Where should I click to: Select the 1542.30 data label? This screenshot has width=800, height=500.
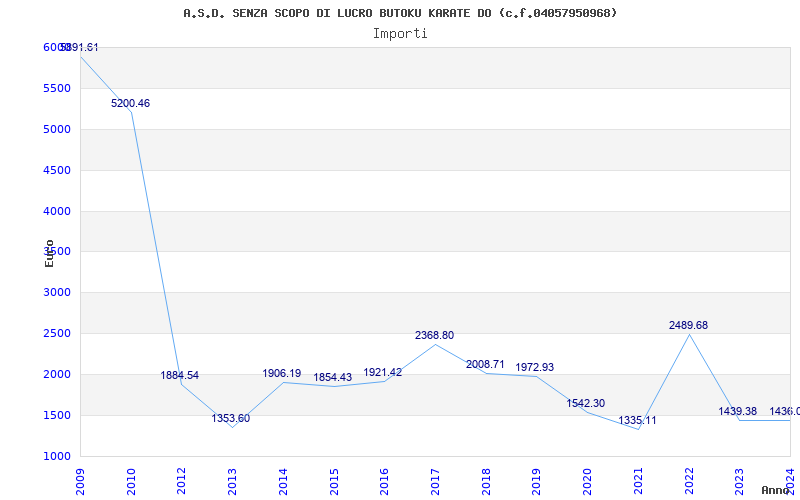(x=586, y=404)
